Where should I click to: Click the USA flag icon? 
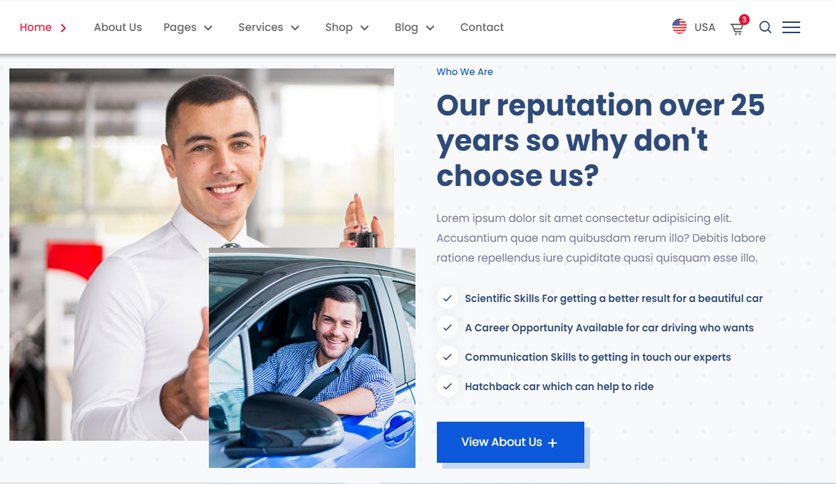coord(679,27)
